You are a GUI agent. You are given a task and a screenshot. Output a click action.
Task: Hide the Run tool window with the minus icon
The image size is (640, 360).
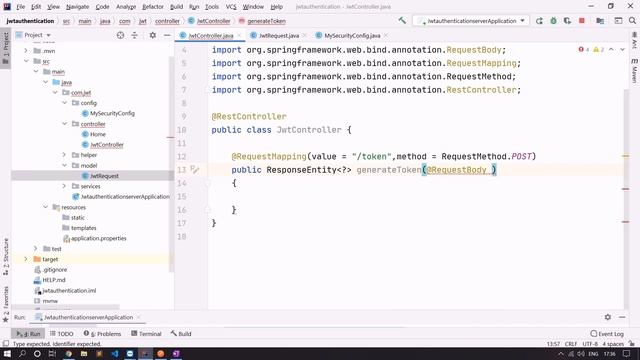(622, 317)
